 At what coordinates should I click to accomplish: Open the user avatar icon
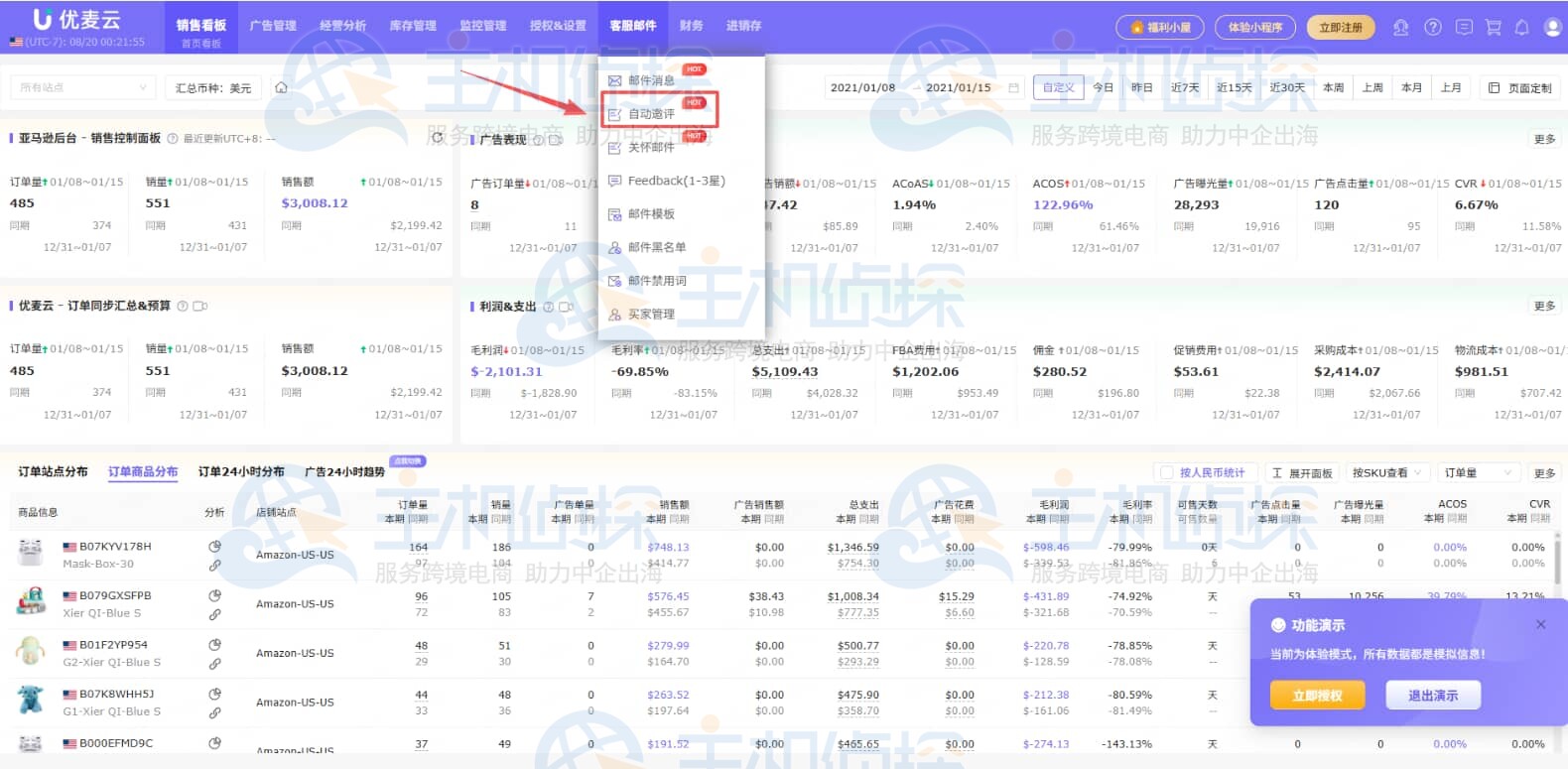1553,28
